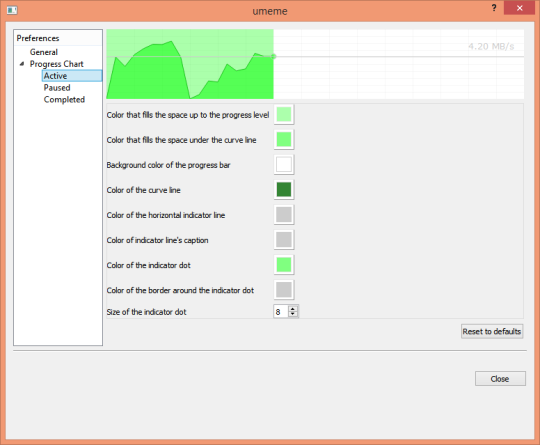Change the indicator dot color swatch

[x=284, y=265]
